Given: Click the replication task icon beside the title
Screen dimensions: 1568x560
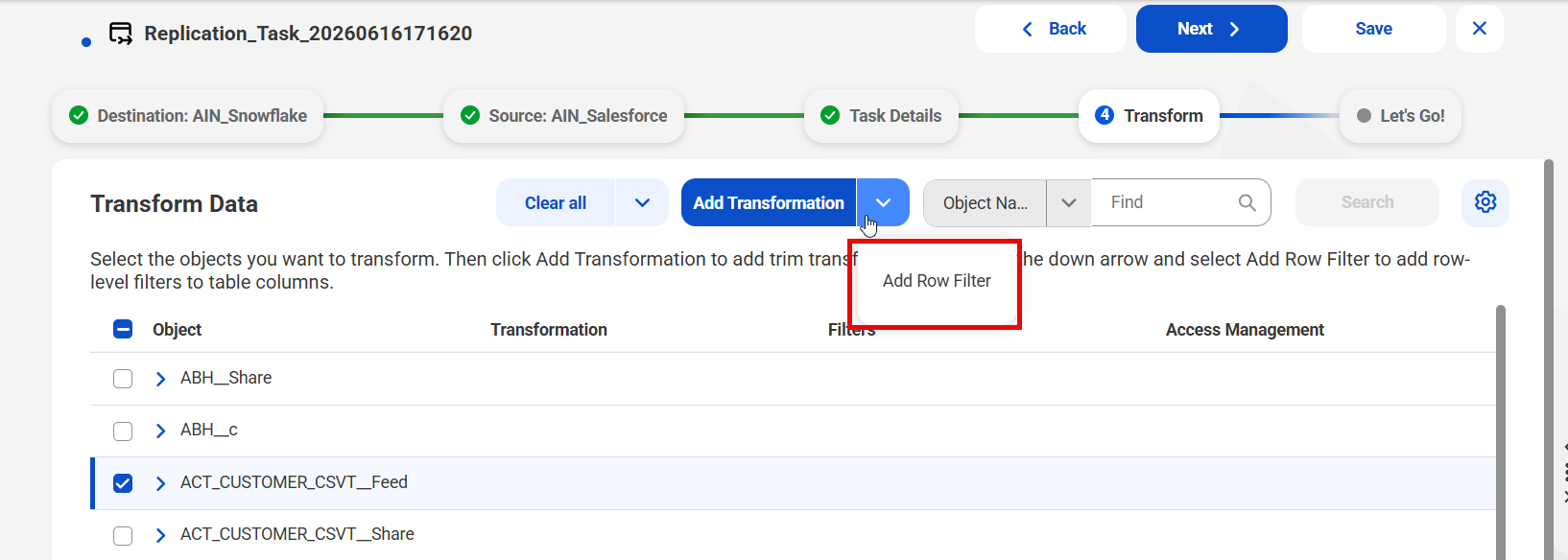Looking at the screenshot, I should tap(120, 34).
